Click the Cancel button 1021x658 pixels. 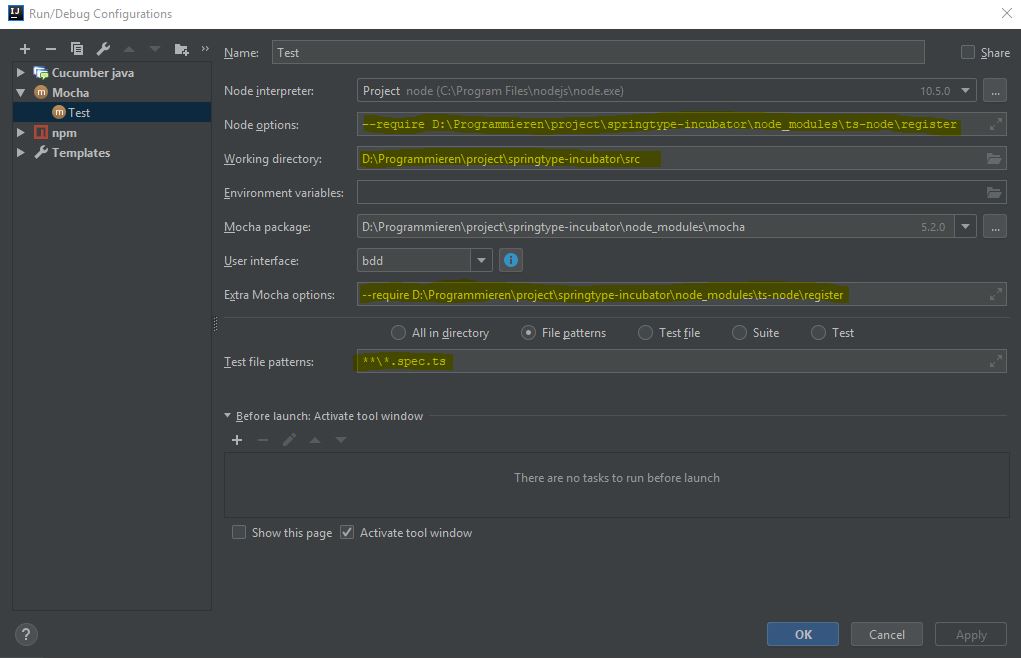tap(887, 635)
